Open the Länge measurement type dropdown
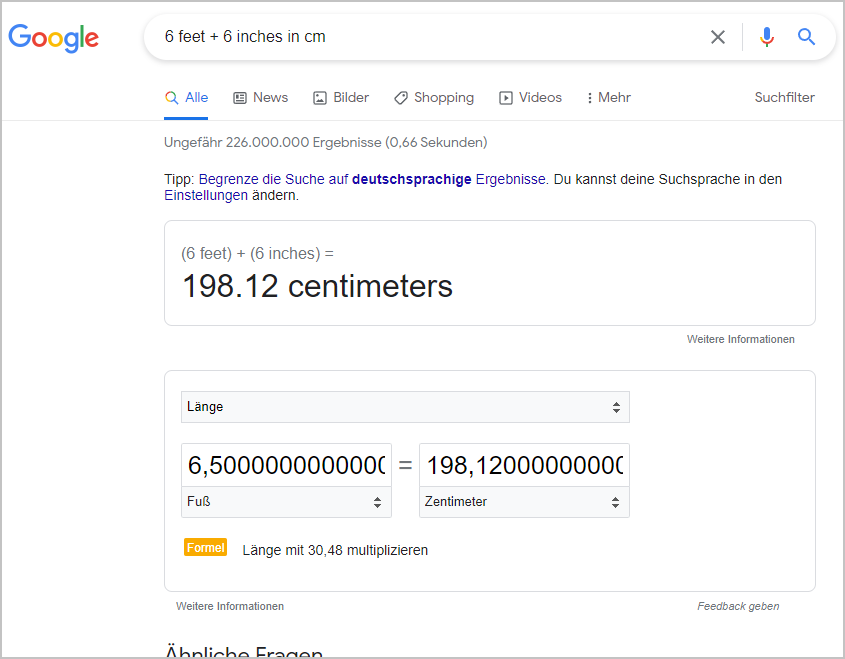The height and width of the screenshot is (659, 845). click(x=404, y=407)
